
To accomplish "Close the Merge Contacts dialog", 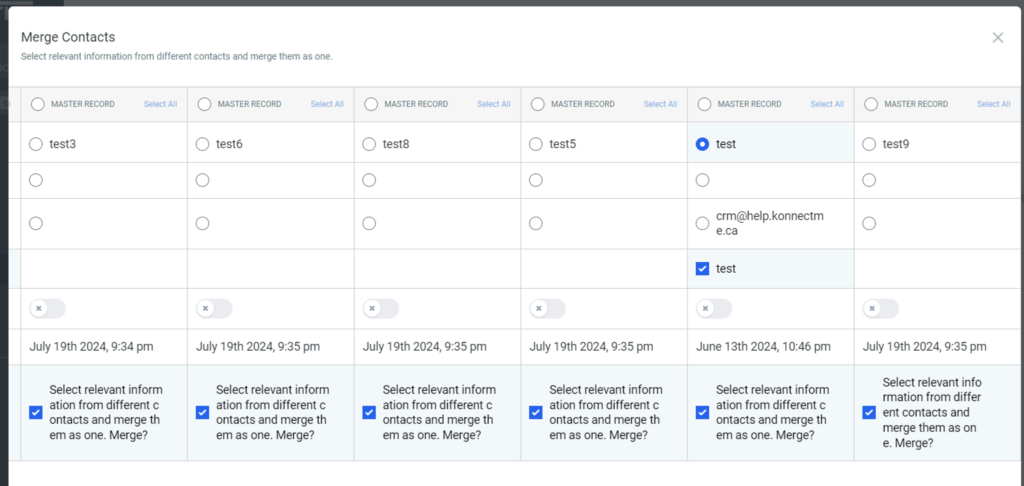I will pyautogui.click(x=997, y=38).
